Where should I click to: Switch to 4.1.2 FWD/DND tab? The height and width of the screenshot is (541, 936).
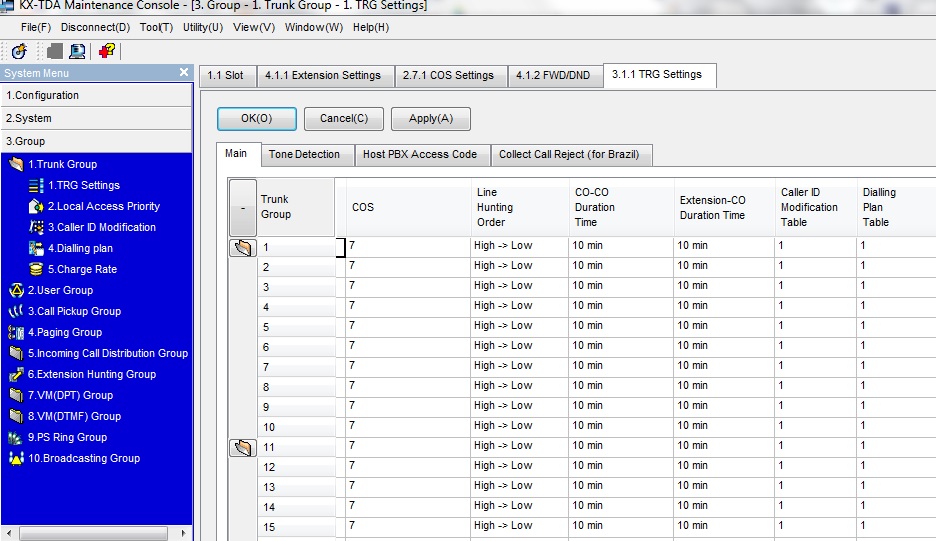(555, 76)
